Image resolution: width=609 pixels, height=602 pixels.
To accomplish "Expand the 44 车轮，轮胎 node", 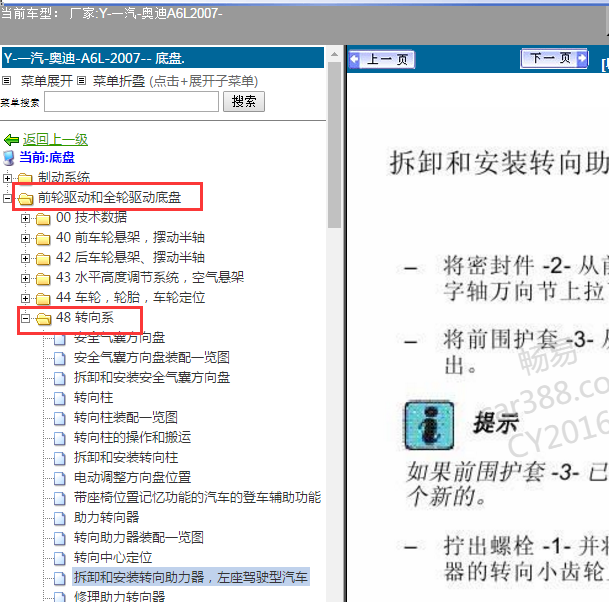I will pos(25,299).
